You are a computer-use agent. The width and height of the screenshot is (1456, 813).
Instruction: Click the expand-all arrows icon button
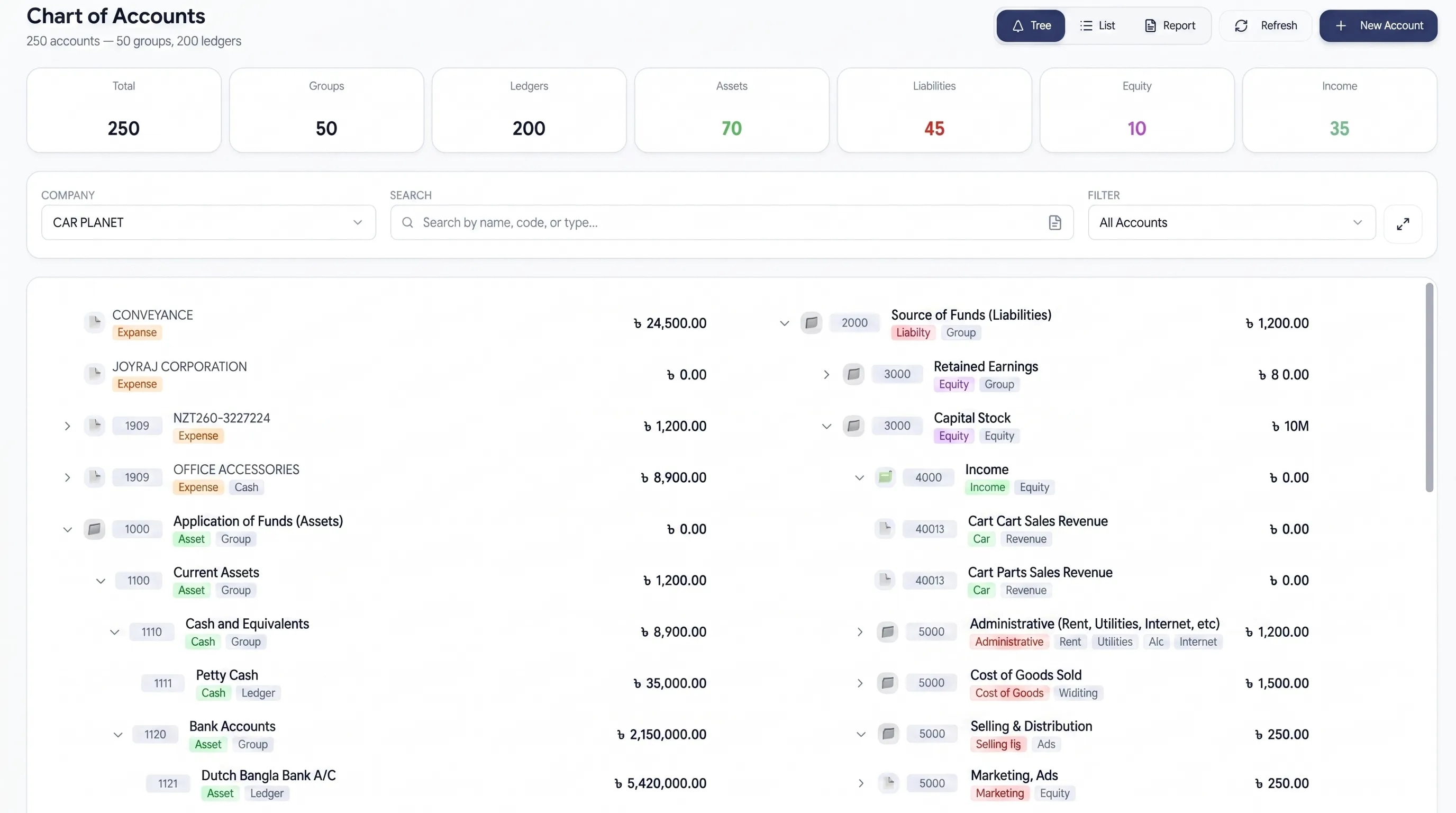(1403, 224)
